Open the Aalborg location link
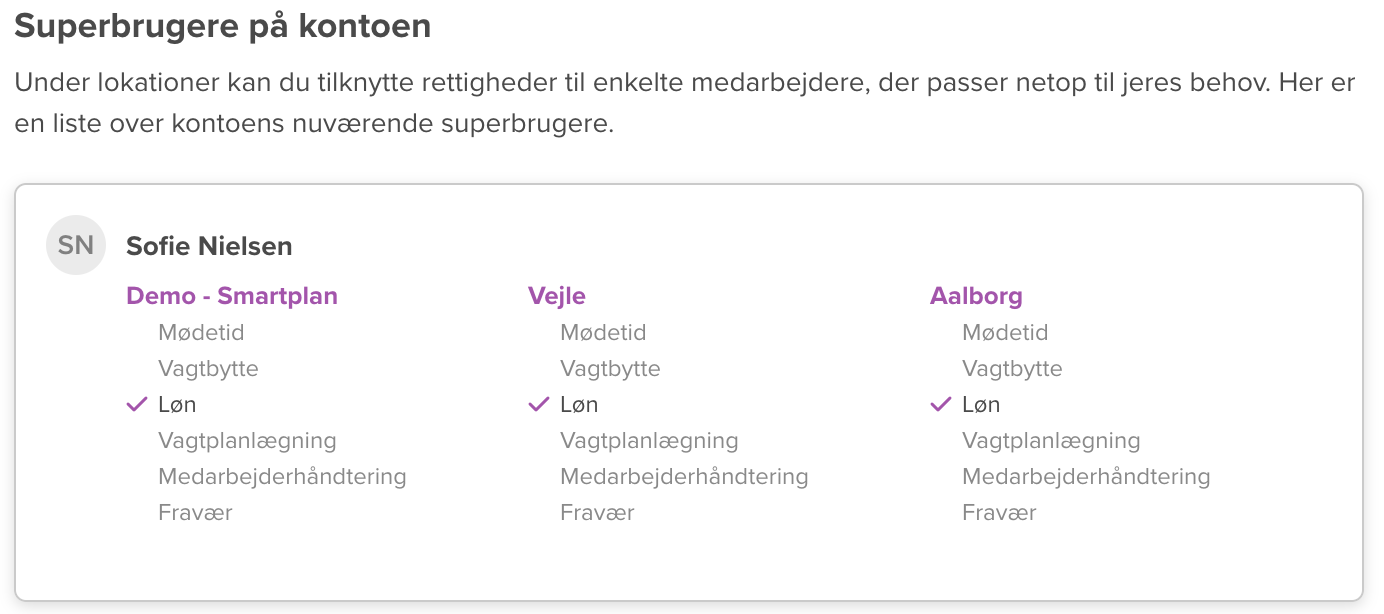Image resolution: width=1384 pixels, height=614 pixels. click(x=976, y=296)
